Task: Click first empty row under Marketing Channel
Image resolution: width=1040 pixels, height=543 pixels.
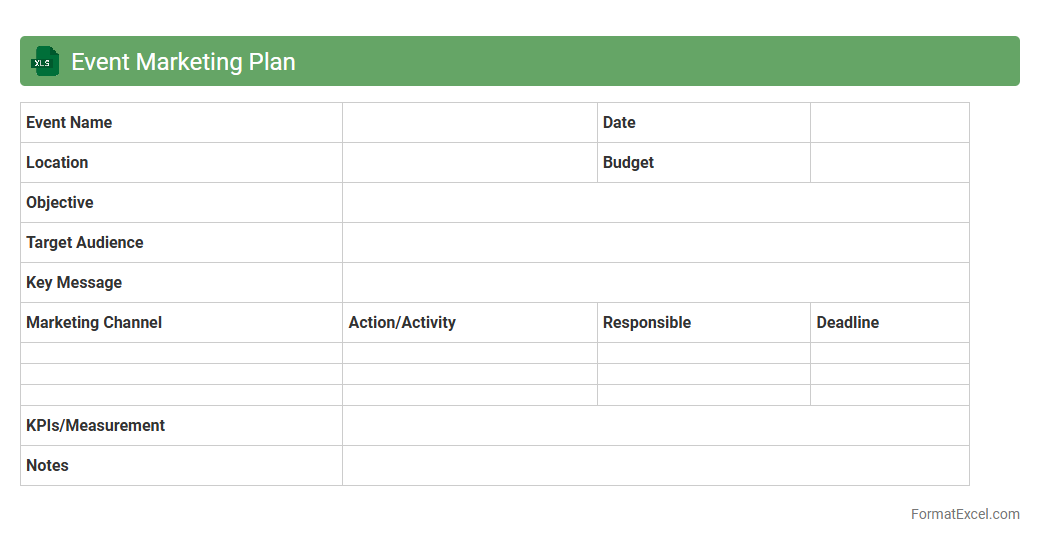Action: 181,353
